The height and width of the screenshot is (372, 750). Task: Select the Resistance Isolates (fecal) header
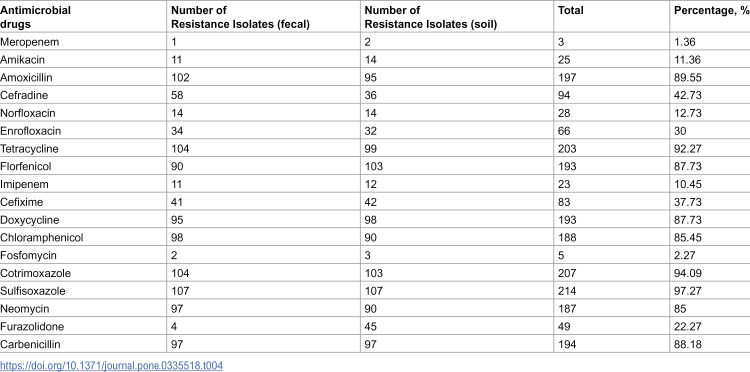coord(241,17)
